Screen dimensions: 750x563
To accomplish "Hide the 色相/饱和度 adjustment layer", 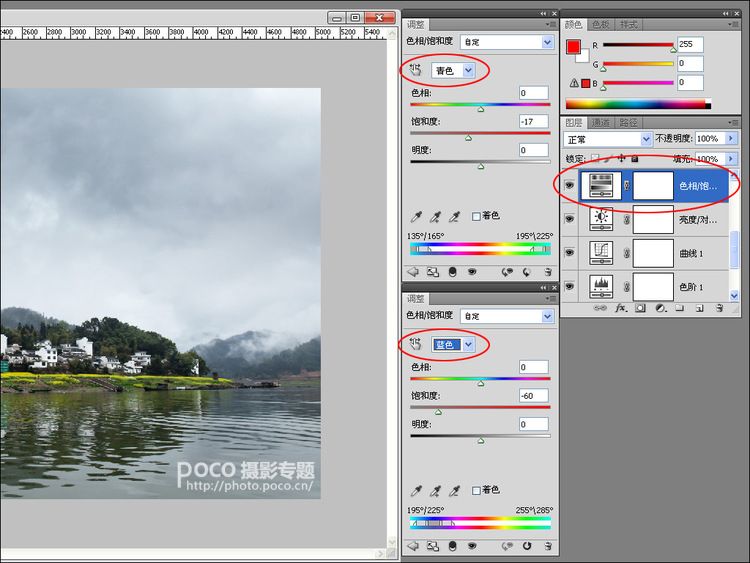I will pos(569,185).
